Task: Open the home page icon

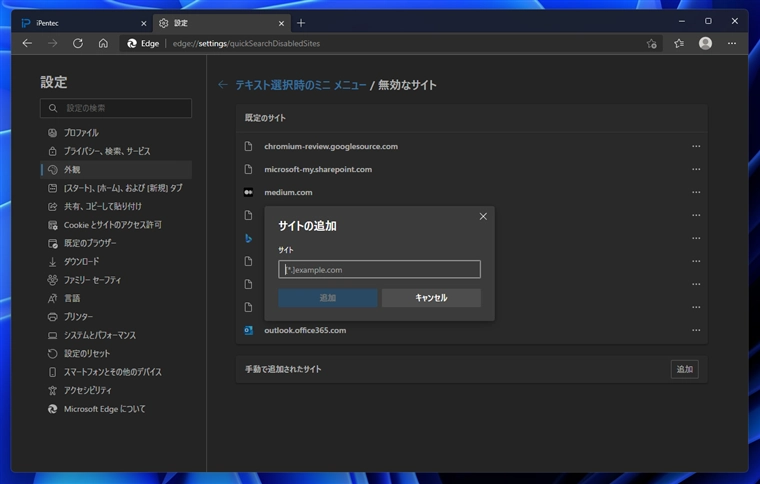Action: point(103,43)
